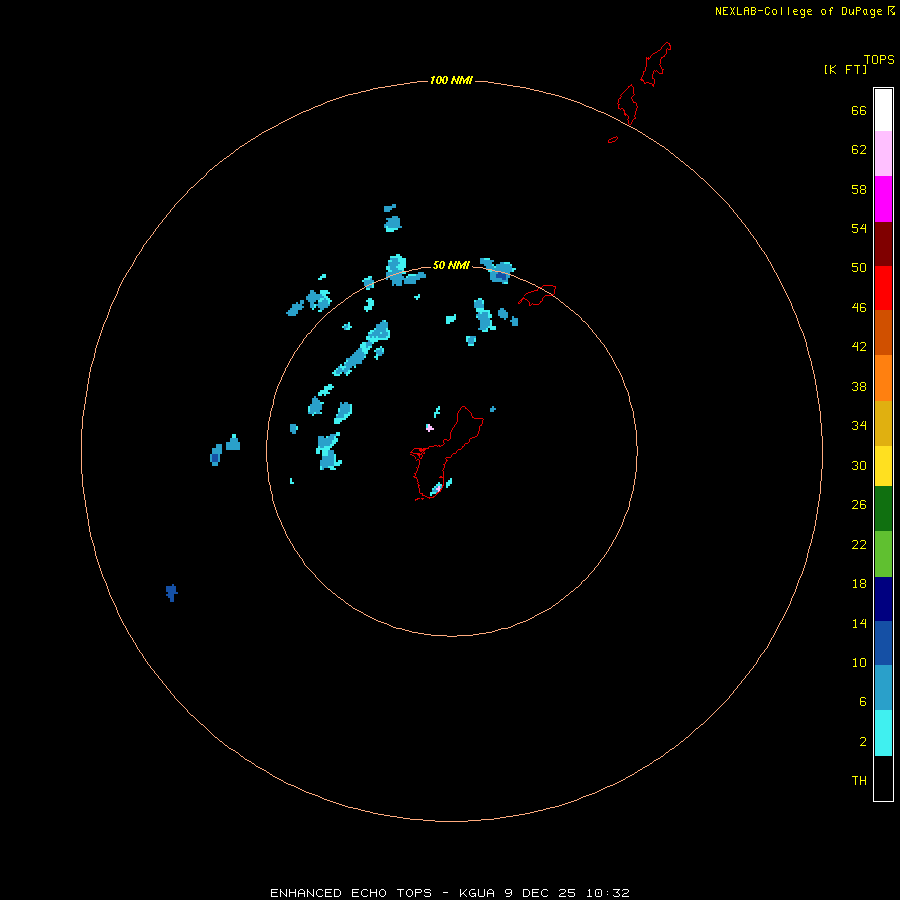Click the 66 legend value

pos(859,111)
